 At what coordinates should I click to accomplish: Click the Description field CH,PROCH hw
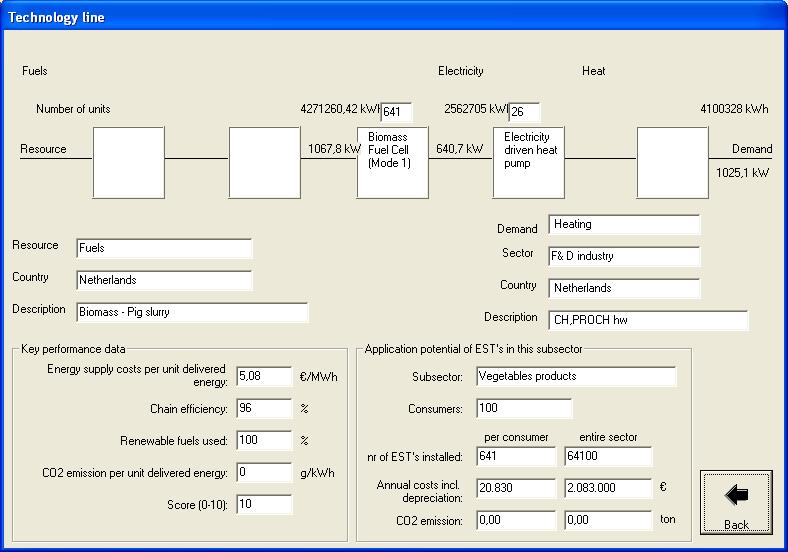[x=648, y=320]
